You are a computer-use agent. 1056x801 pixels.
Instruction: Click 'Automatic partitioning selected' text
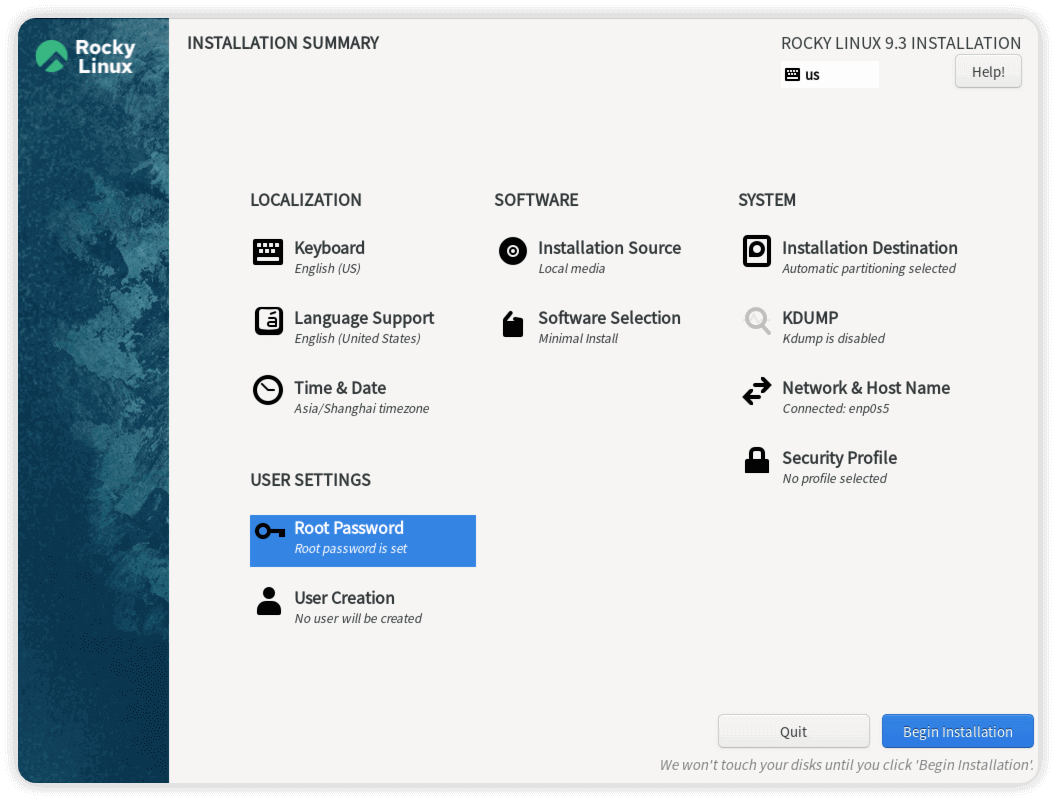coord(869,268)
